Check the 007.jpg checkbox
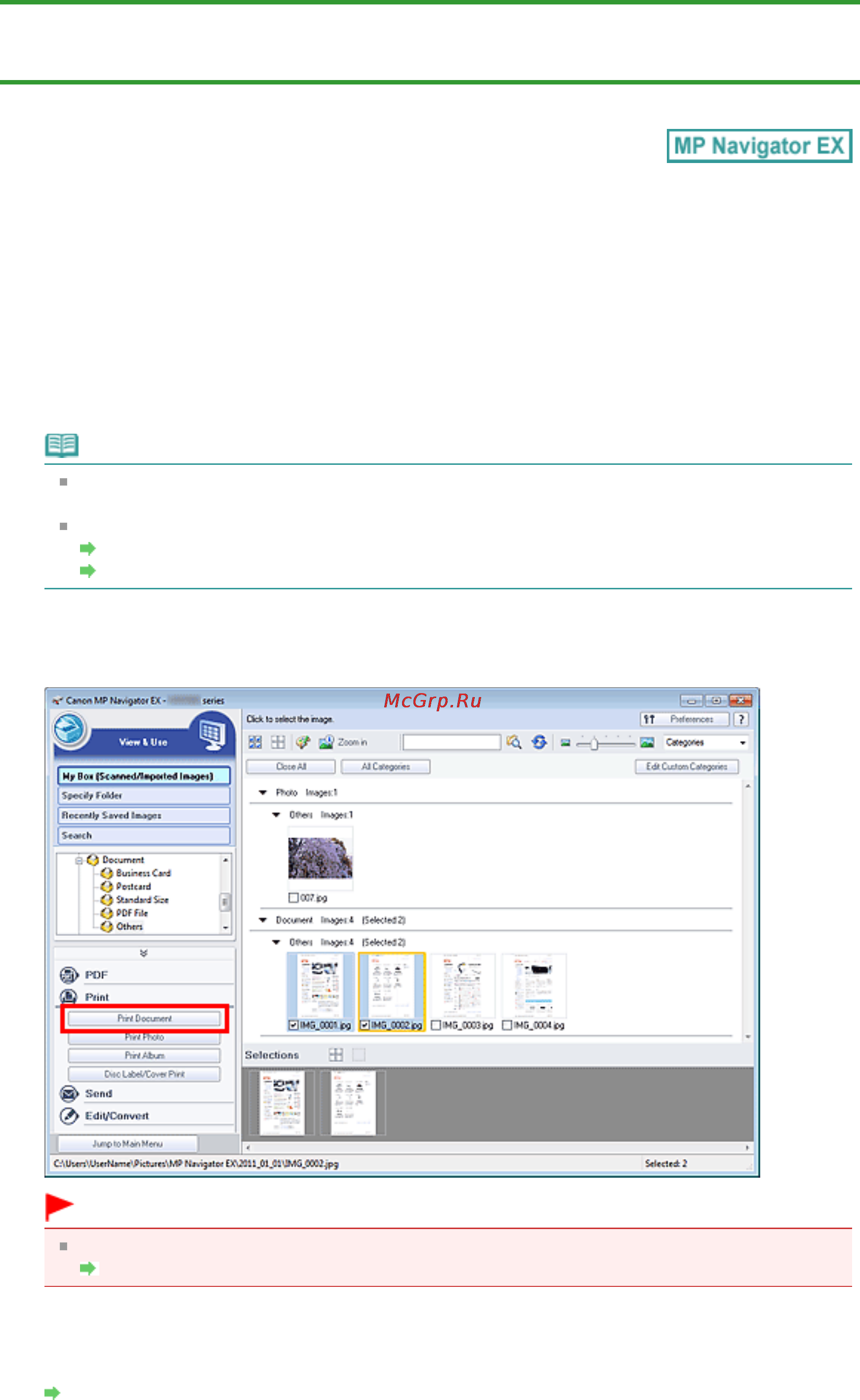The height and width of the screenshot is (1400, 860). pyautogui.click(x=293, y=898)
